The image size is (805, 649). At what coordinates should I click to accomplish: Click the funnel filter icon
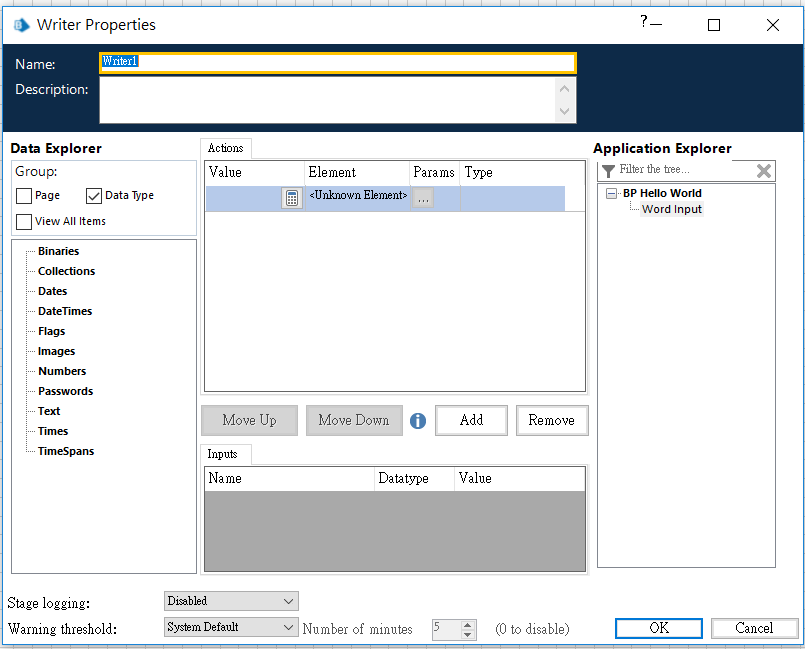(608, 171)
